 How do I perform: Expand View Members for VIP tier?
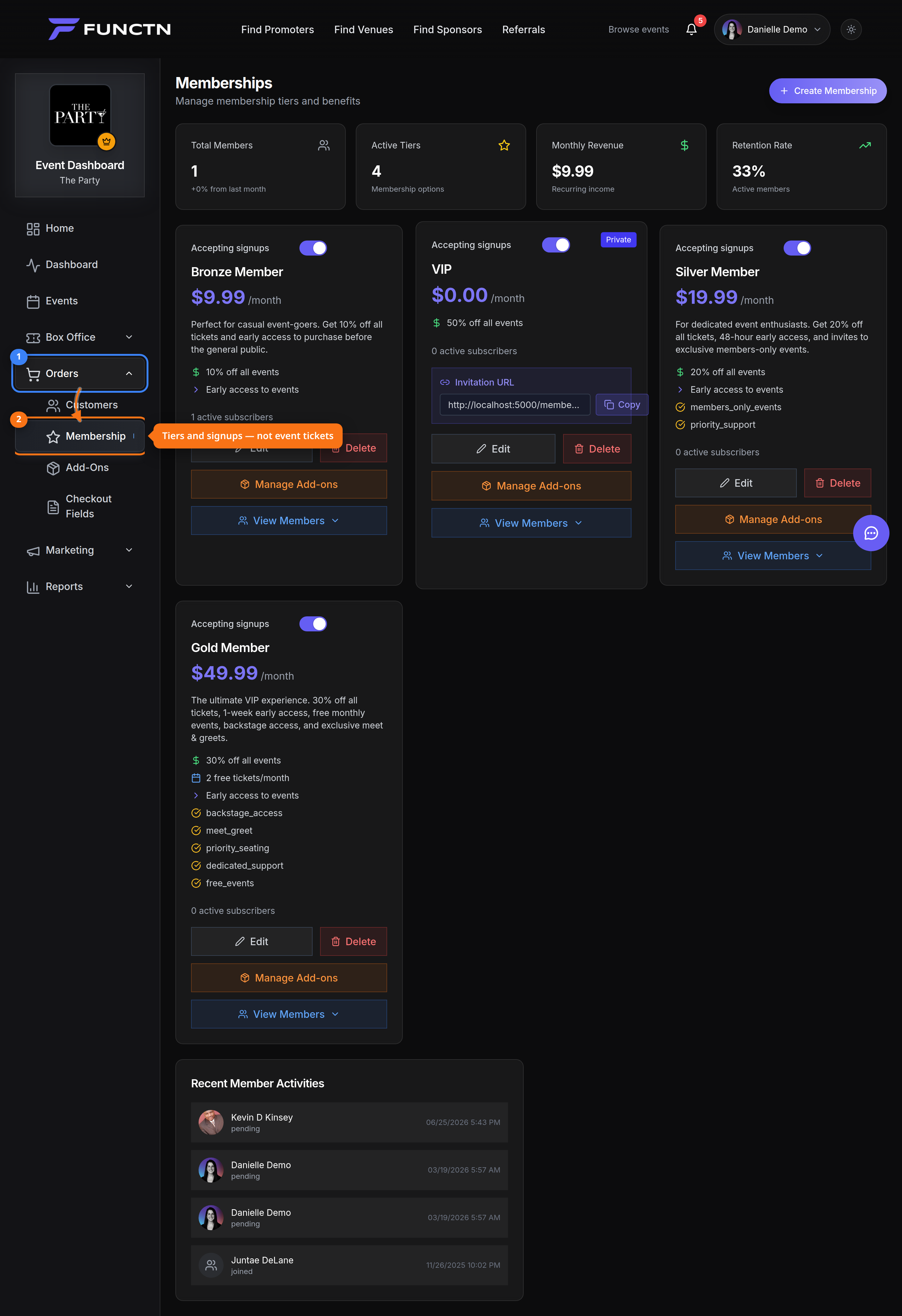click(531, 523)
